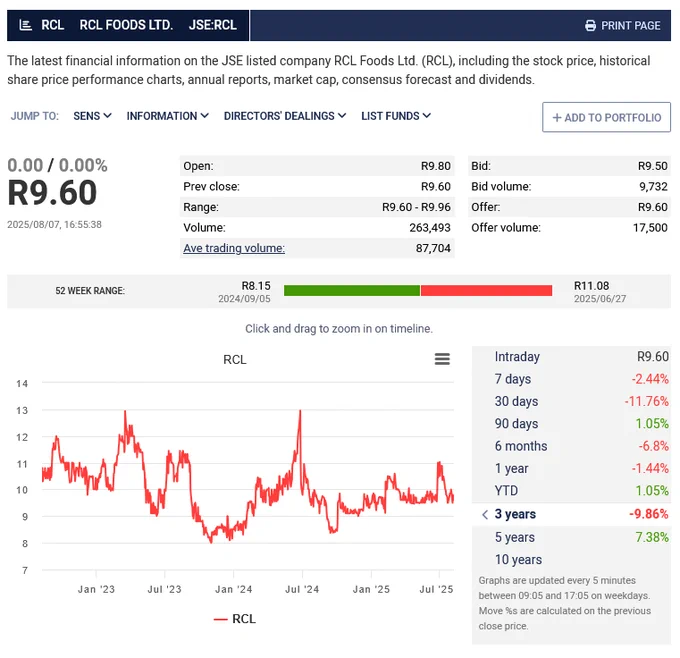The height and width of the screenshot is (658, 680).
Task: Show the 6 months chart period
Action: pyautogui.click(x=571, y=446)
